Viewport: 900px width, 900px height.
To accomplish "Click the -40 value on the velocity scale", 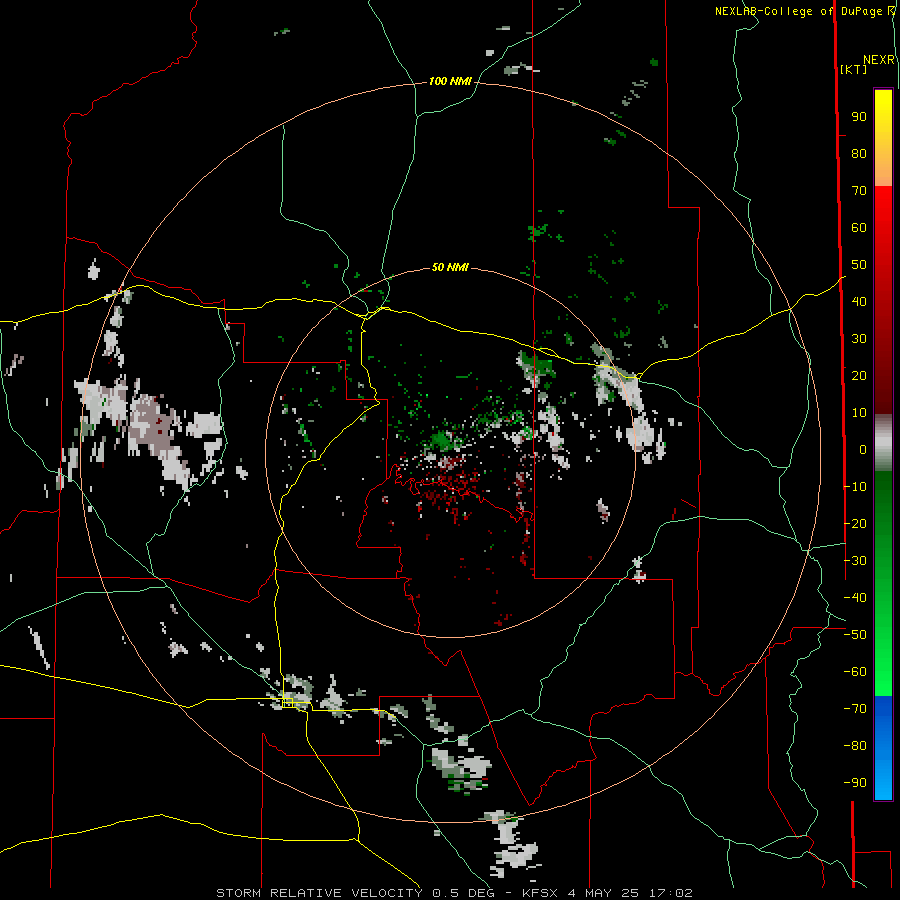I will point(855,598).
